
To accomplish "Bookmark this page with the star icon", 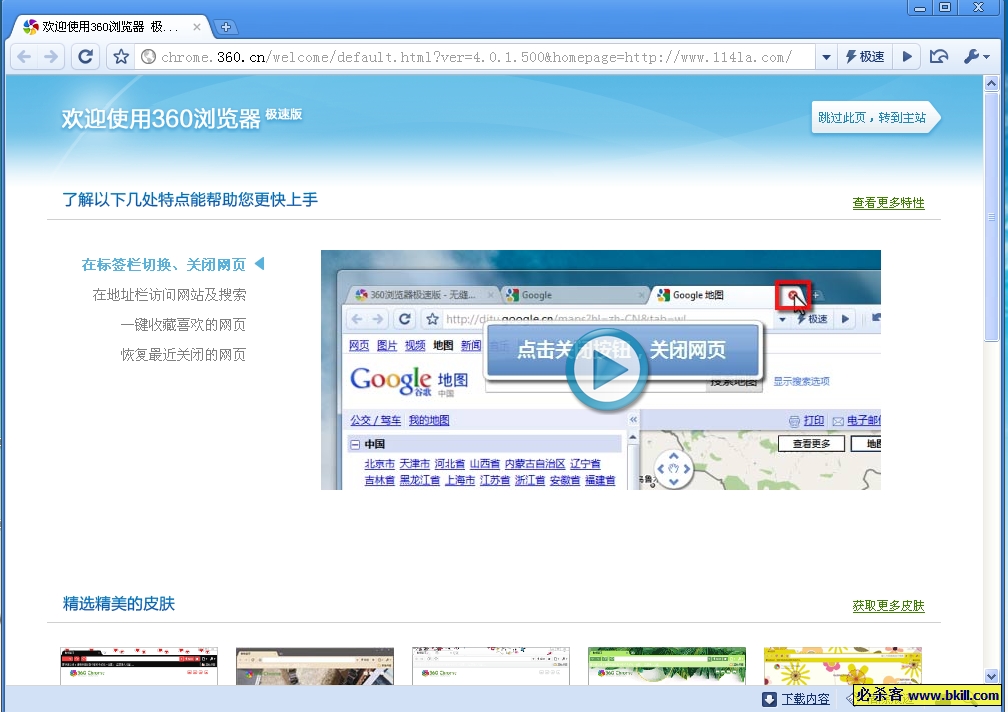I will coord(121,57).
